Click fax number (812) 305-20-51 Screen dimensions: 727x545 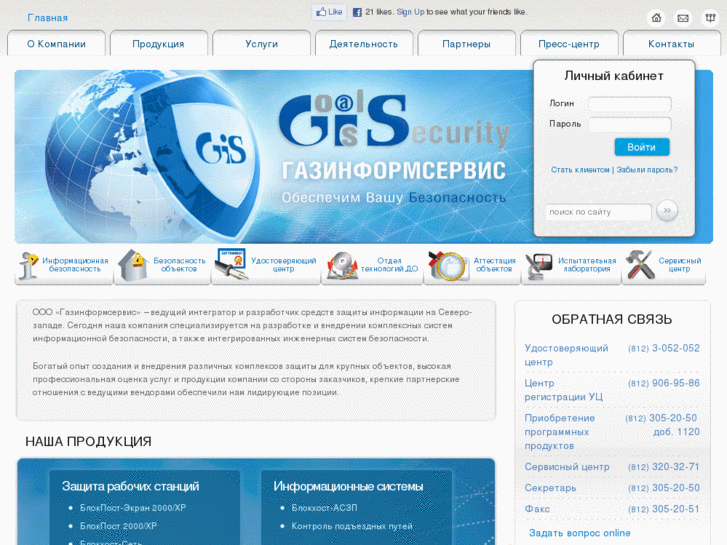point(663,509)
